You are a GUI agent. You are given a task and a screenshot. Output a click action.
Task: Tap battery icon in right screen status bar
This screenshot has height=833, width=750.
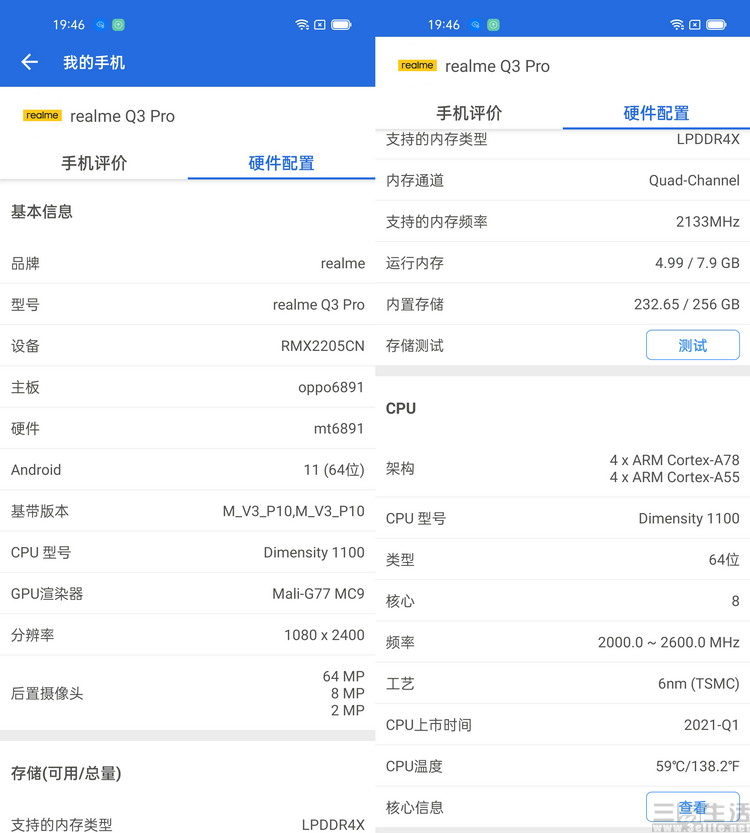pos(716,24)
